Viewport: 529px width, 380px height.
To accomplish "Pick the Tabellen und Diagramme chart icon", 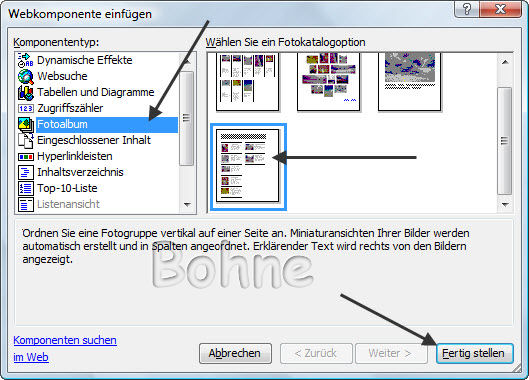I will coord(26,92).
